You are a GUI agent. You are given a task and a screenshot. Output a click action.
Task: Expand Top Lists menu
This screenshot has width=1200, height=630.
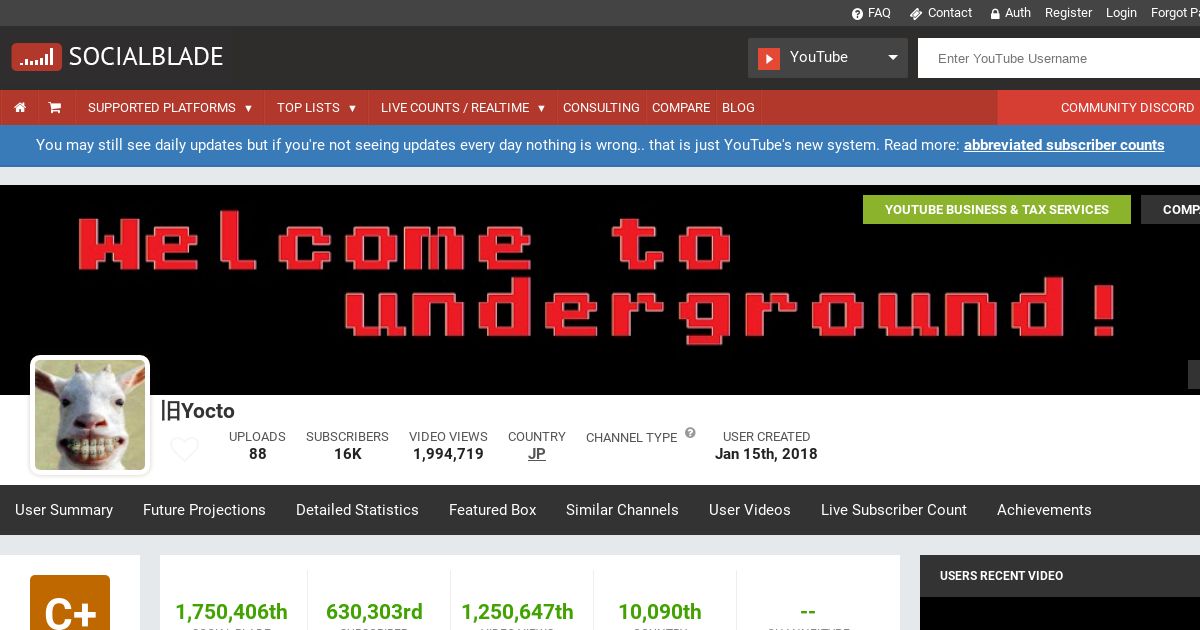point(317,108)
